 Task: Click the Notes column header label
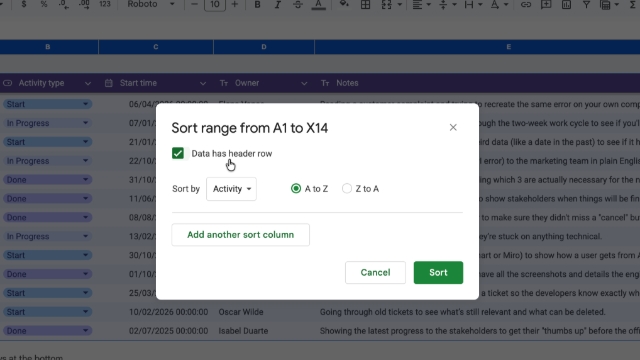click(347, 83)
